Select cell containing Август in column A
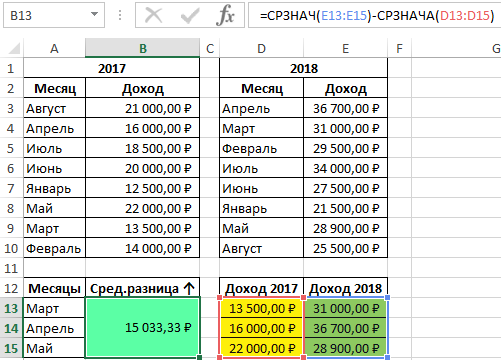 [x=55, y=108]
